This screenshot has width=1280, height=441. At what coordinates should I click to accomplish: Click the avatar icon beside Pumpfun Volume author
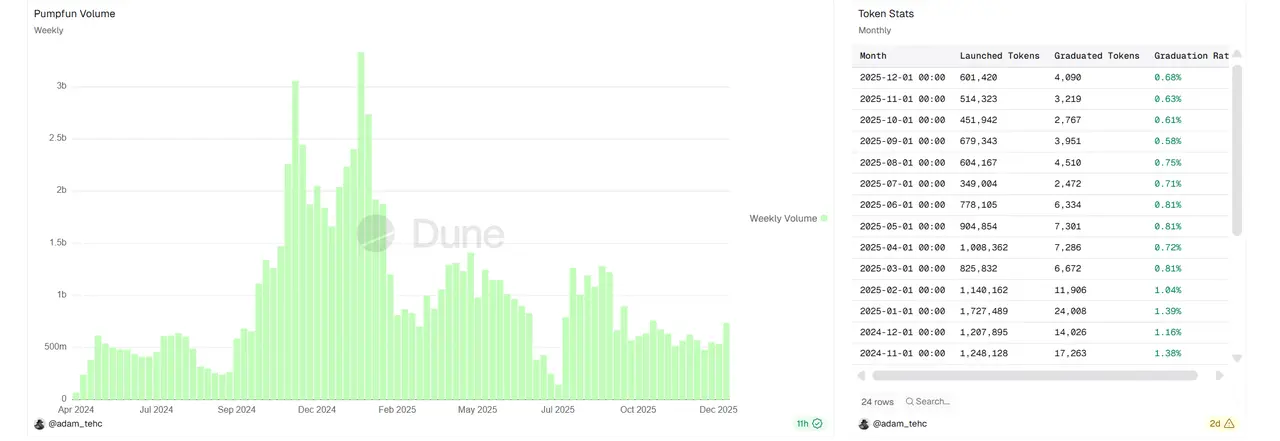(x=39, y=424)
